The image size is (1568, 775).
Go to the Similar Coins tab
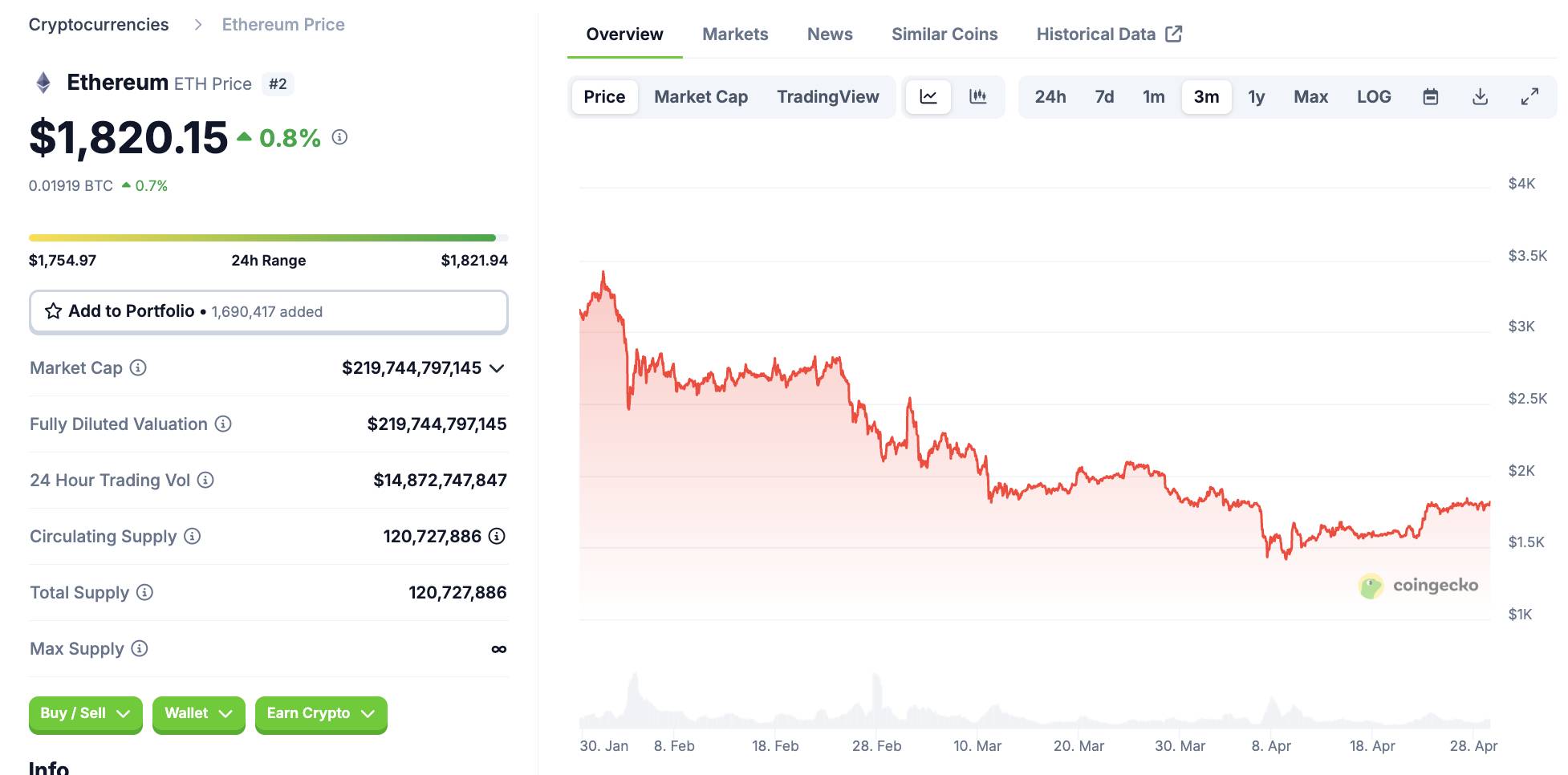point(944,34)
